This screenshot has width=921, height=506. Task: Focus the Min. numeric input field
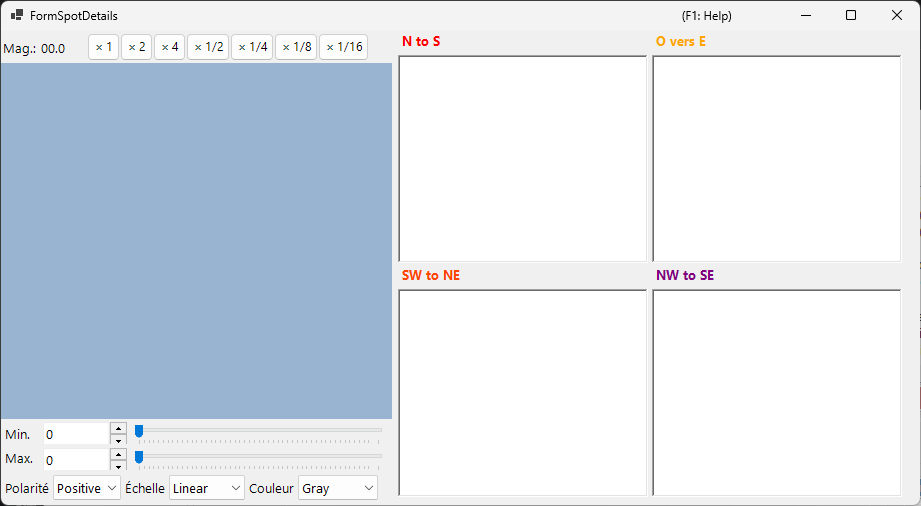[x=77, y=434]
